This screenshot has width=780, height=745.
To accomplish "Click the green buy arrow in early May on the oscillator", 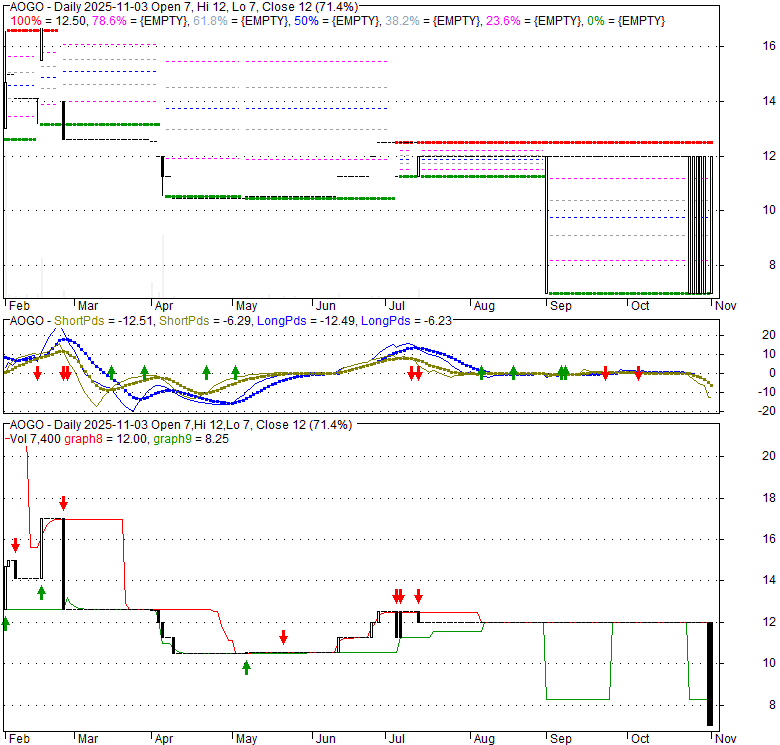I will (235, 372).
